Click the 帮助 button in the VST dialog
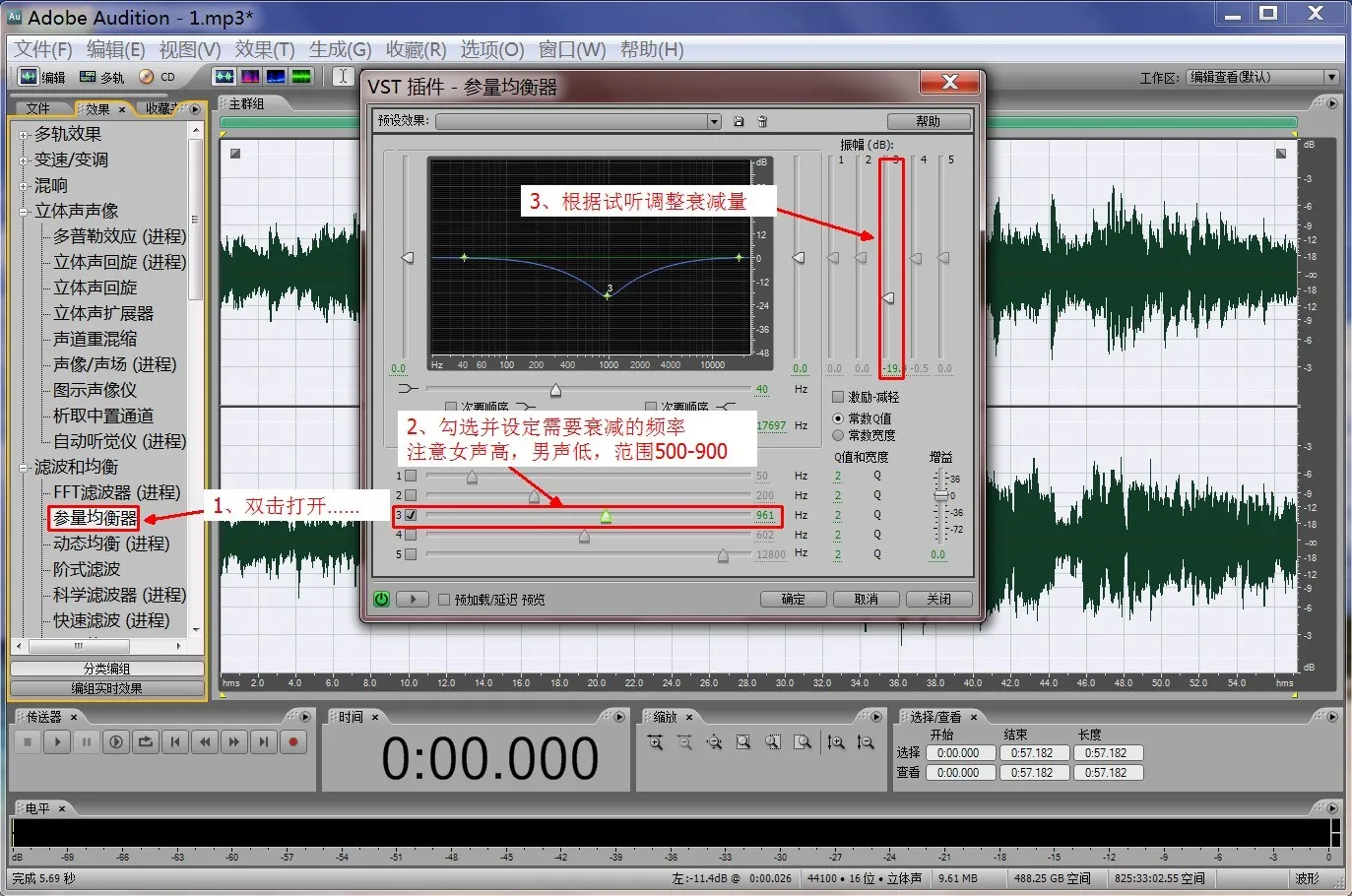The height and width of the screenshot is (896, 1352). coord(928,121)
